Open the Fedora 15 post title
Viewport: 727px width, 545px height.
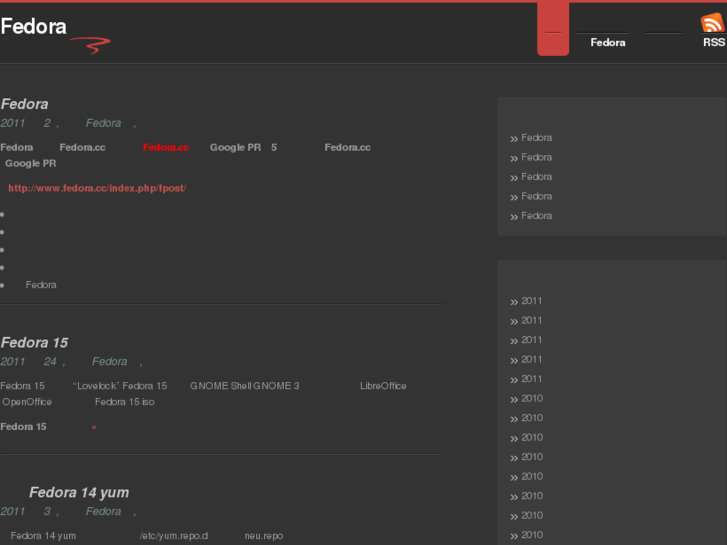click(34, 342)
